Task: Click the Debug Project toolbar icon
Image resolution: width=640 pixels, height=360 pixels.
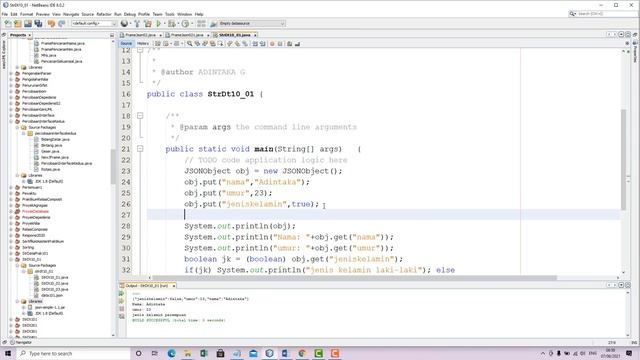Action: pos(172,24)
